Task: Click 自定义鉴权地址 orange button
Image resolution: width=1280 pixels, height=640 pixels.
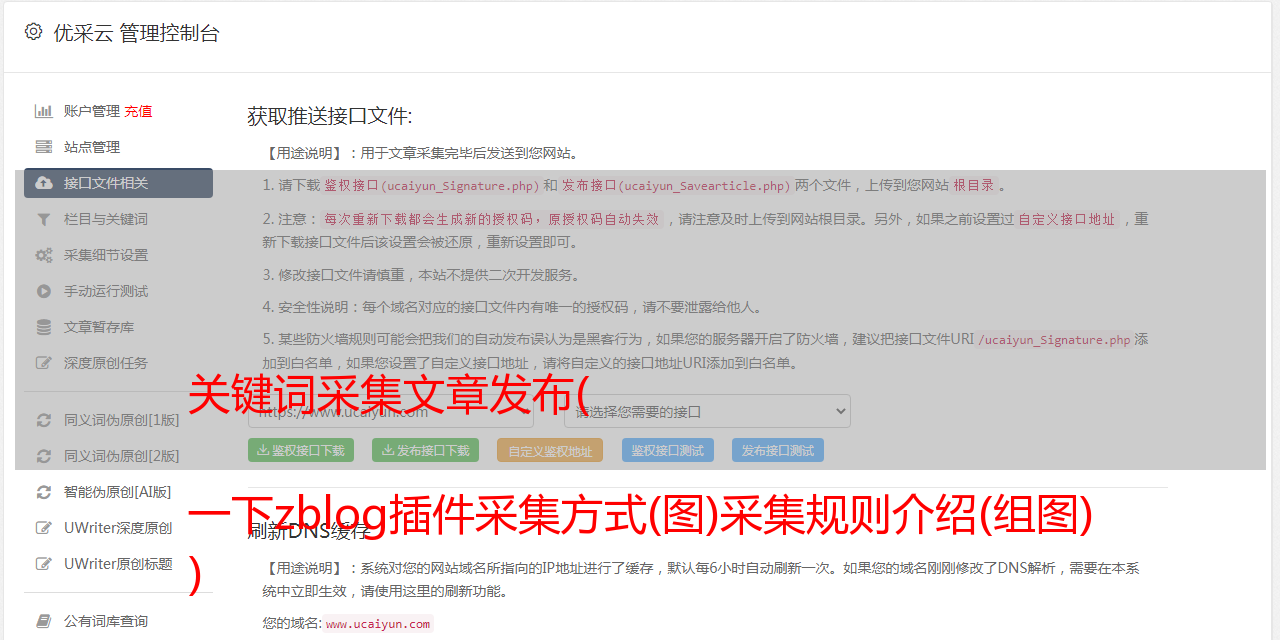Action: point(550,450)
